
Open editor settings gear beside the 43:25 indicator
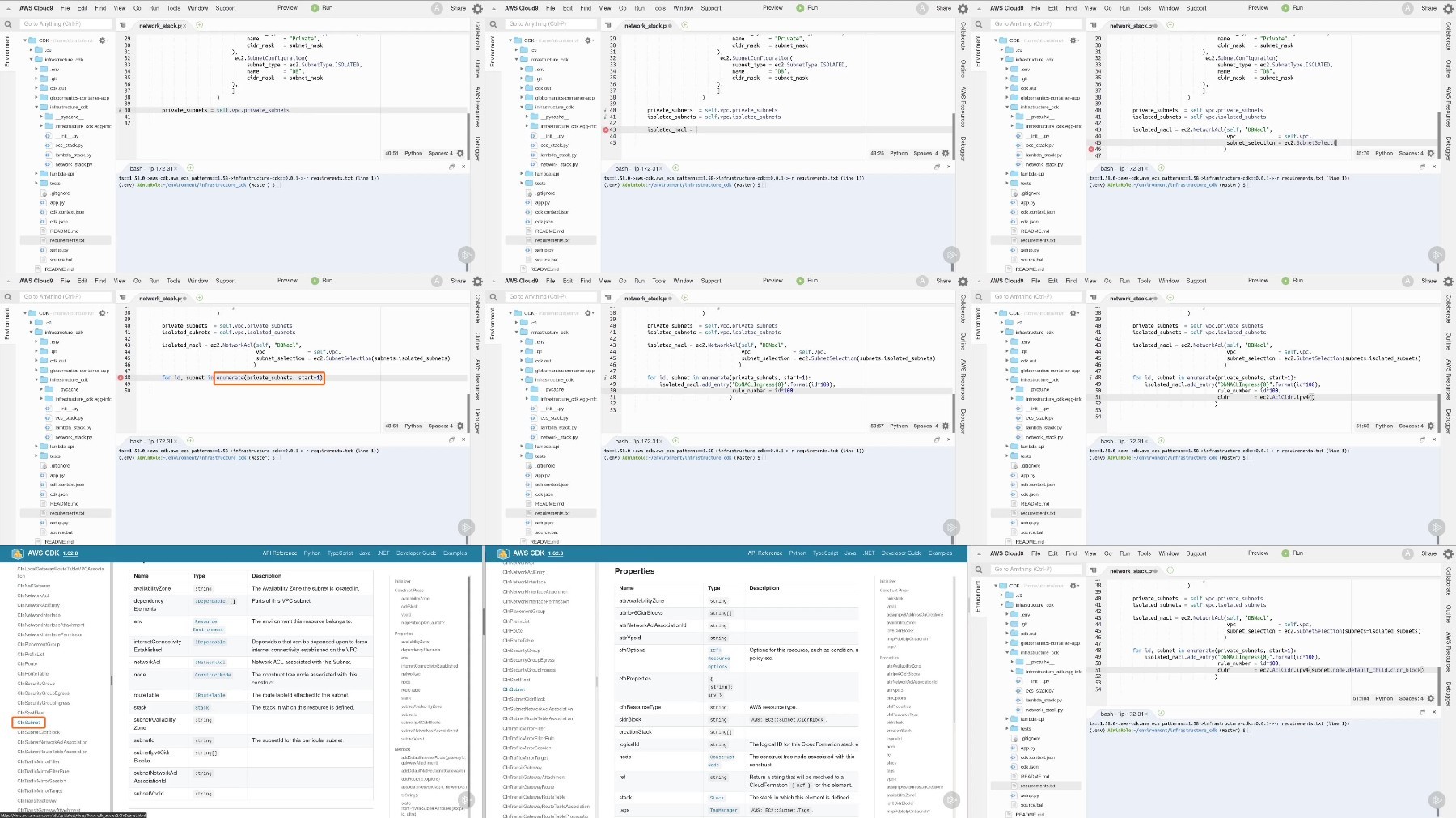click(x=946, y=153)
